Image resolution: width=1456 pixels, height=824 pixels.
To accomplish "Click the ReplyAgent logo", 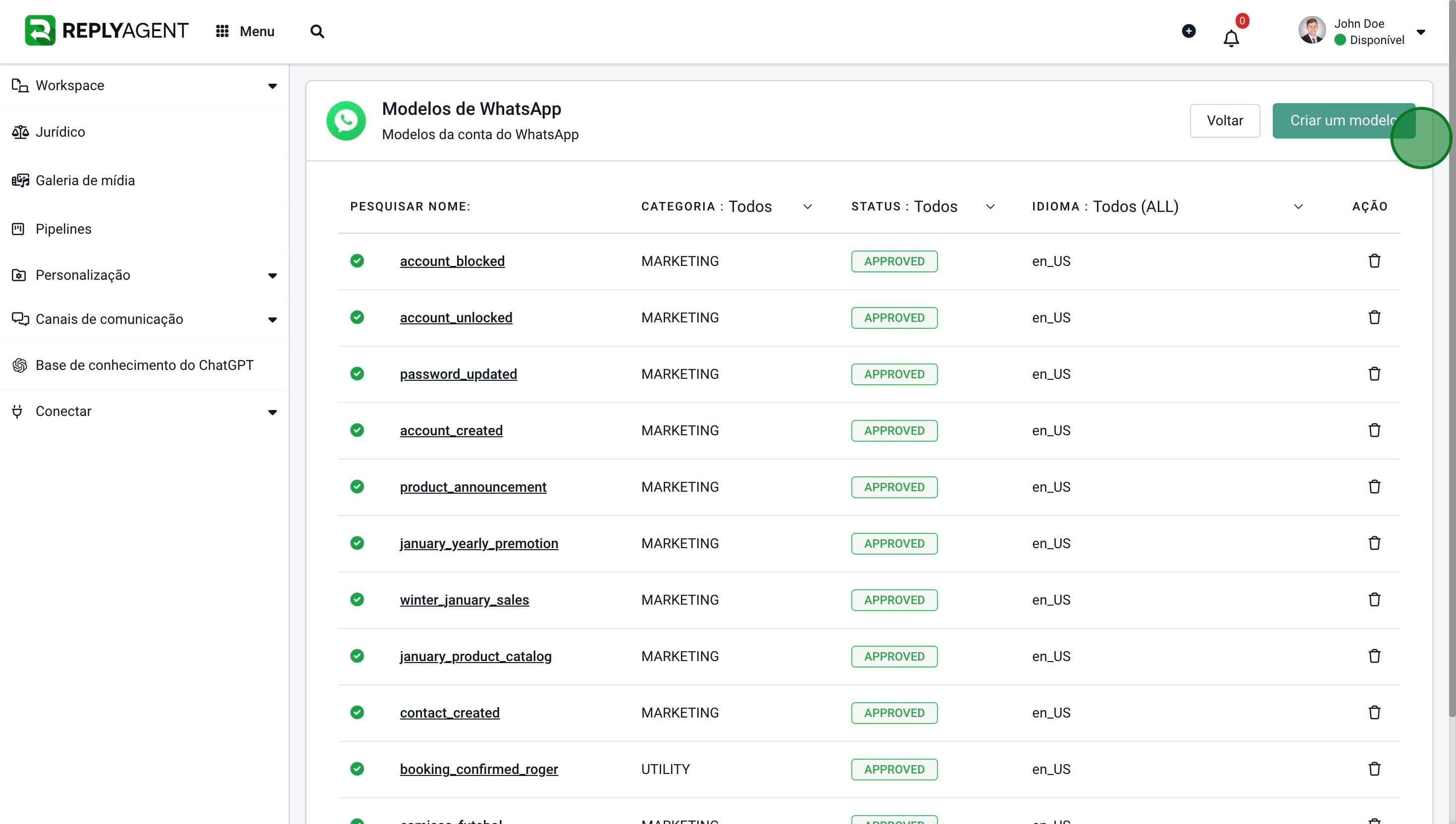I will 106,31.
